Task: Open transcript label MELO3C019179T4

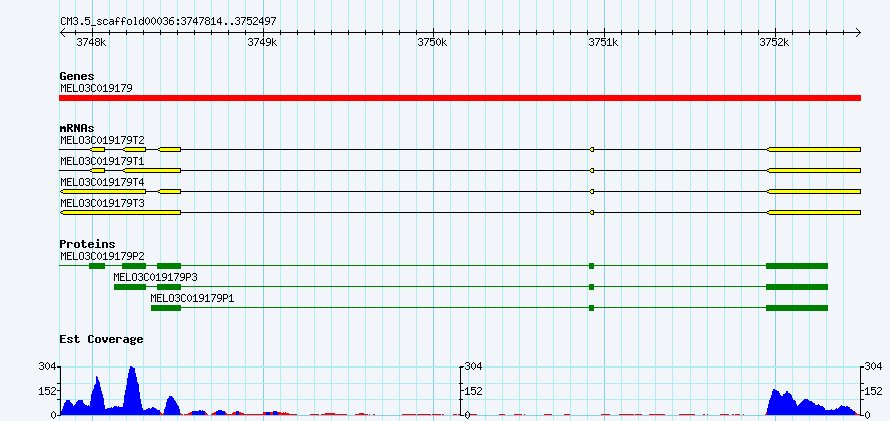Action: (102, 182)
